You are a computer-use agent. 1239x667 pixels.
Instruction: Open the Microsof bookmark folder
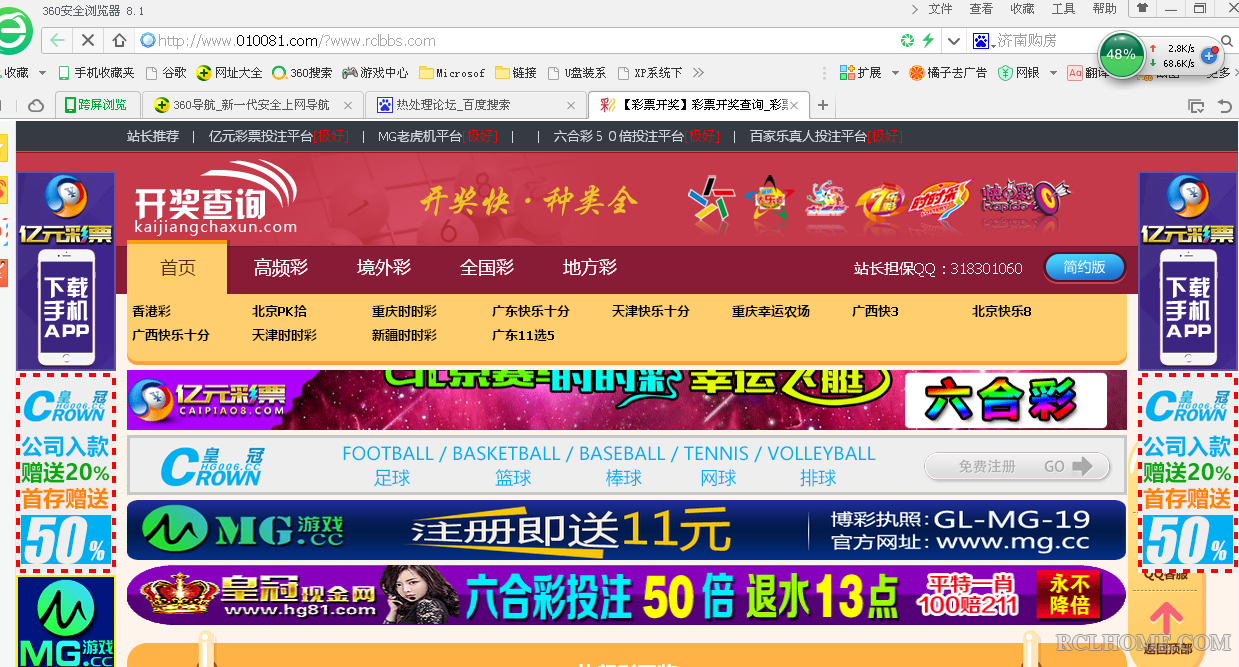tap(452, 73)
